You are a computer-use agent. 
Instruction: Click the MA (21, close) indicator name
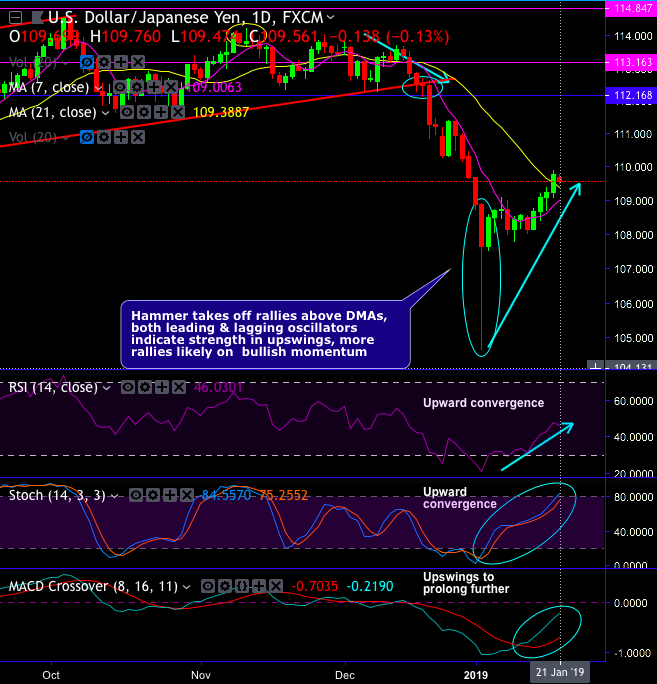click(52, 113)
